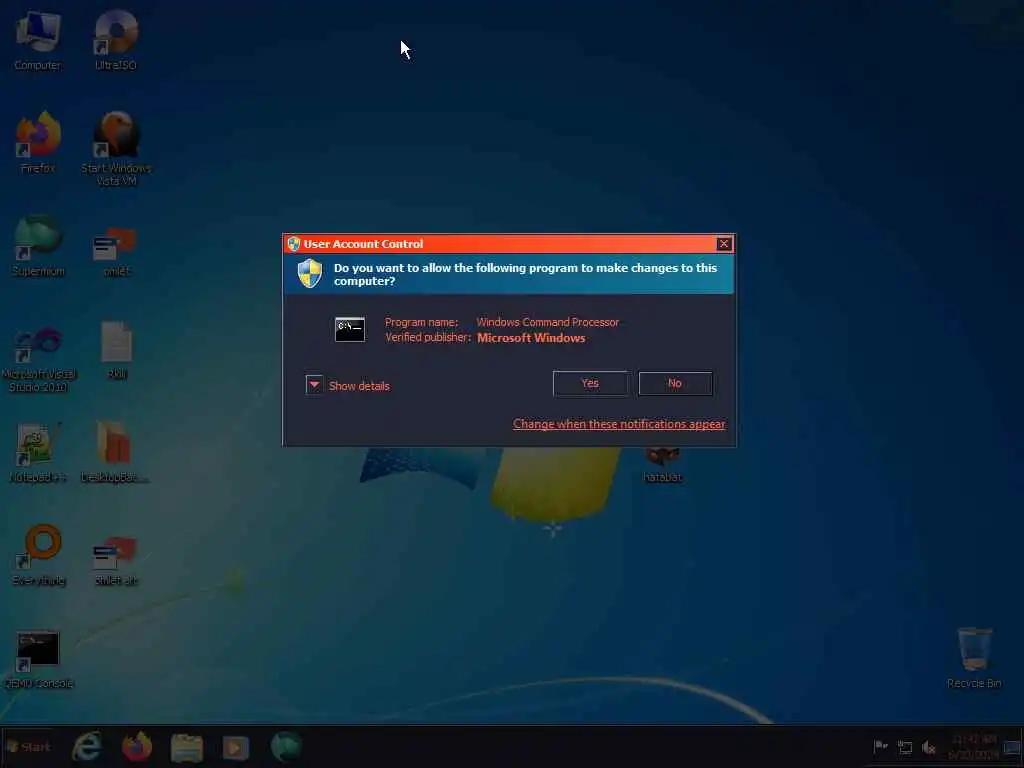Select the UltraISO desktop shortcut
This screenshot has height=768, width=1024.
[116, 40]
